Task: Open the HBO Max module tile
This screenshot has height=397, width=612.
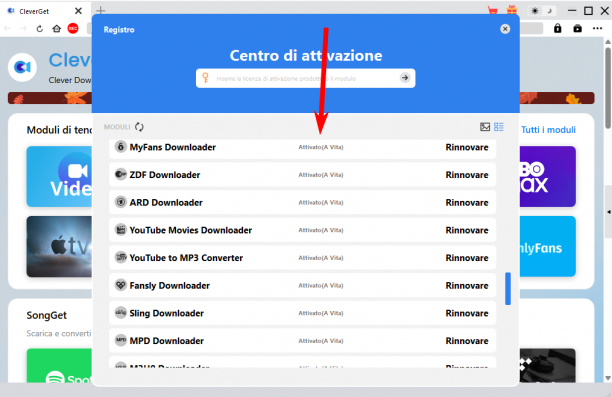Action: (548, 176)
